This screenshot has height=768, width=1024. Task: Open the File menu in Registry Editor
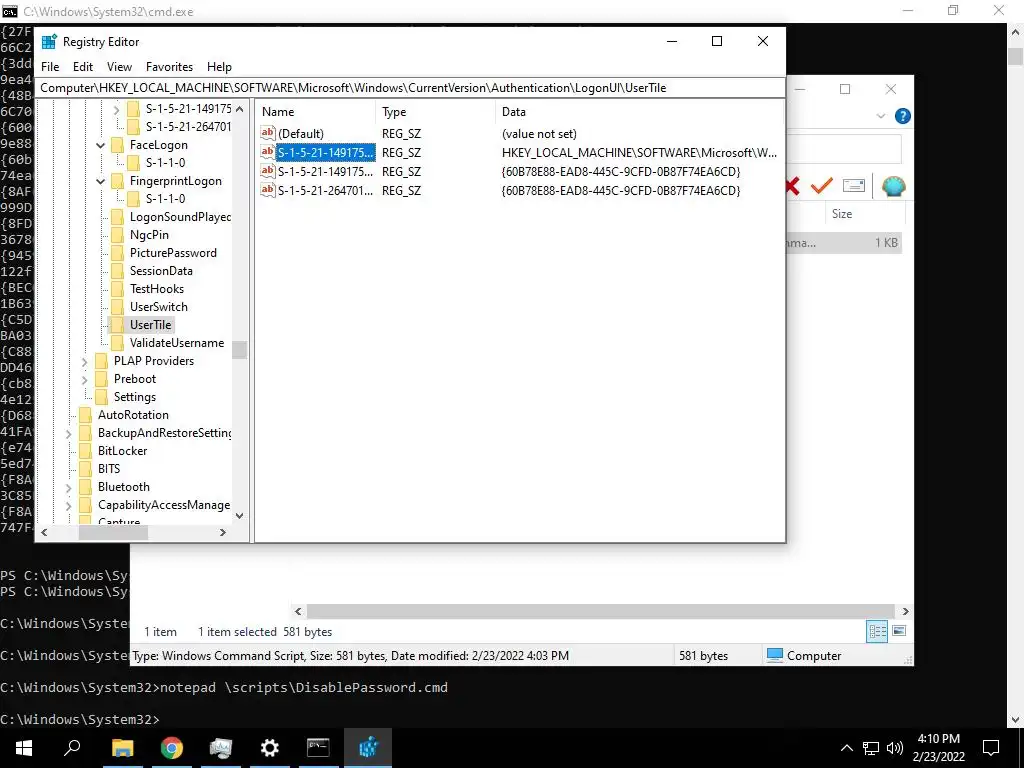click(x=50, y=67)
